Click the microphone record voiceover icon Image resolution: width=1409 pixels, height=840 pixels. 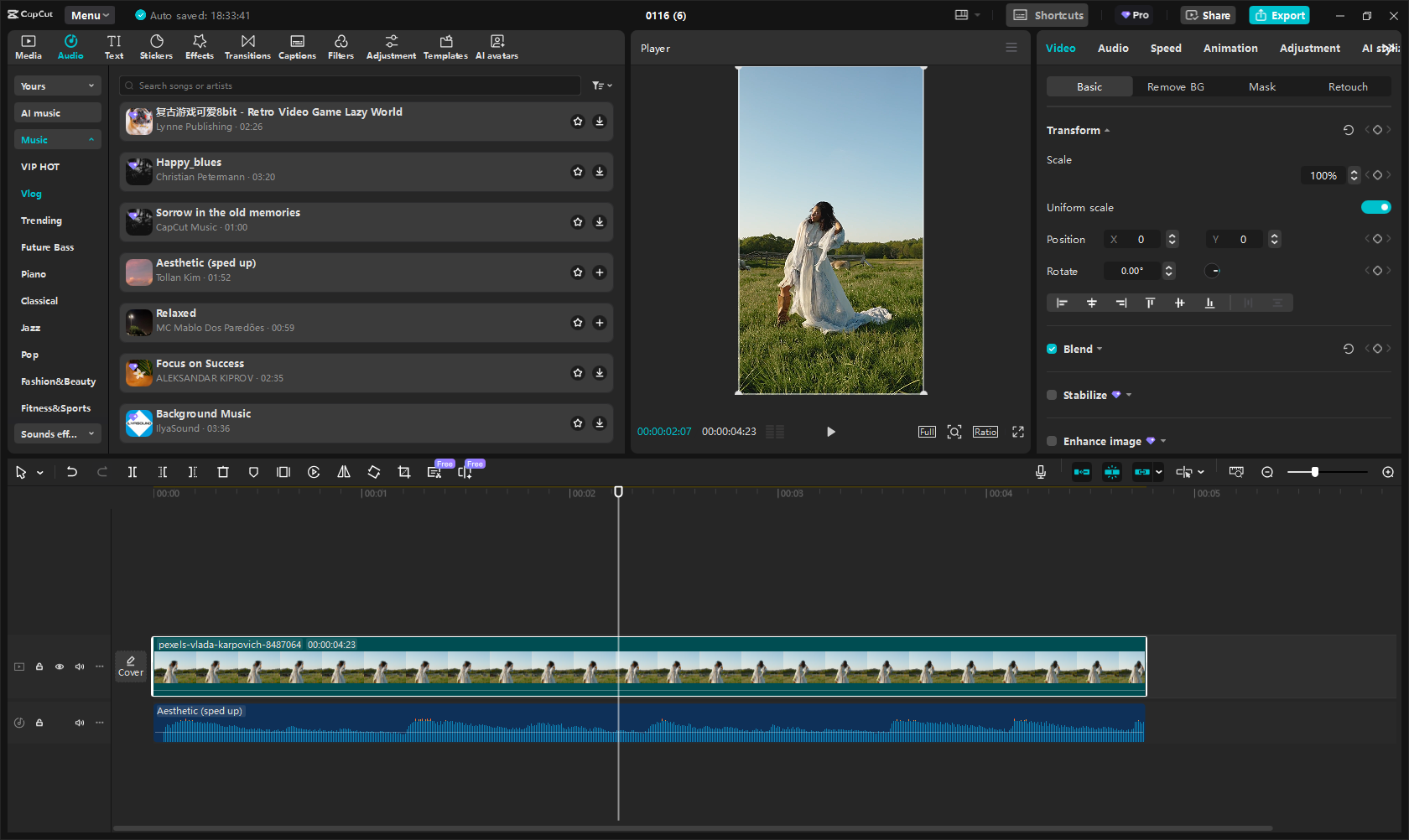coord(1041,473)
